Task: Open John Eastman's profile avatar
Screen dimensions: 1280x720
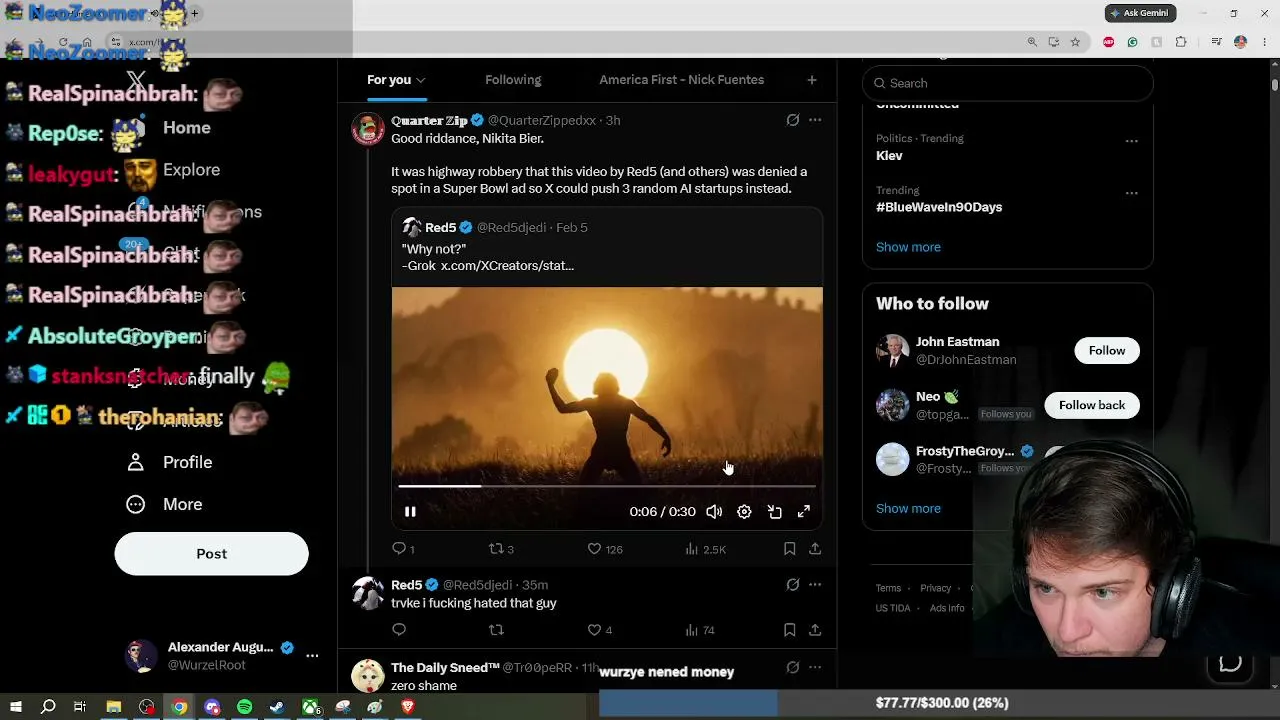Action: (893, 350)
